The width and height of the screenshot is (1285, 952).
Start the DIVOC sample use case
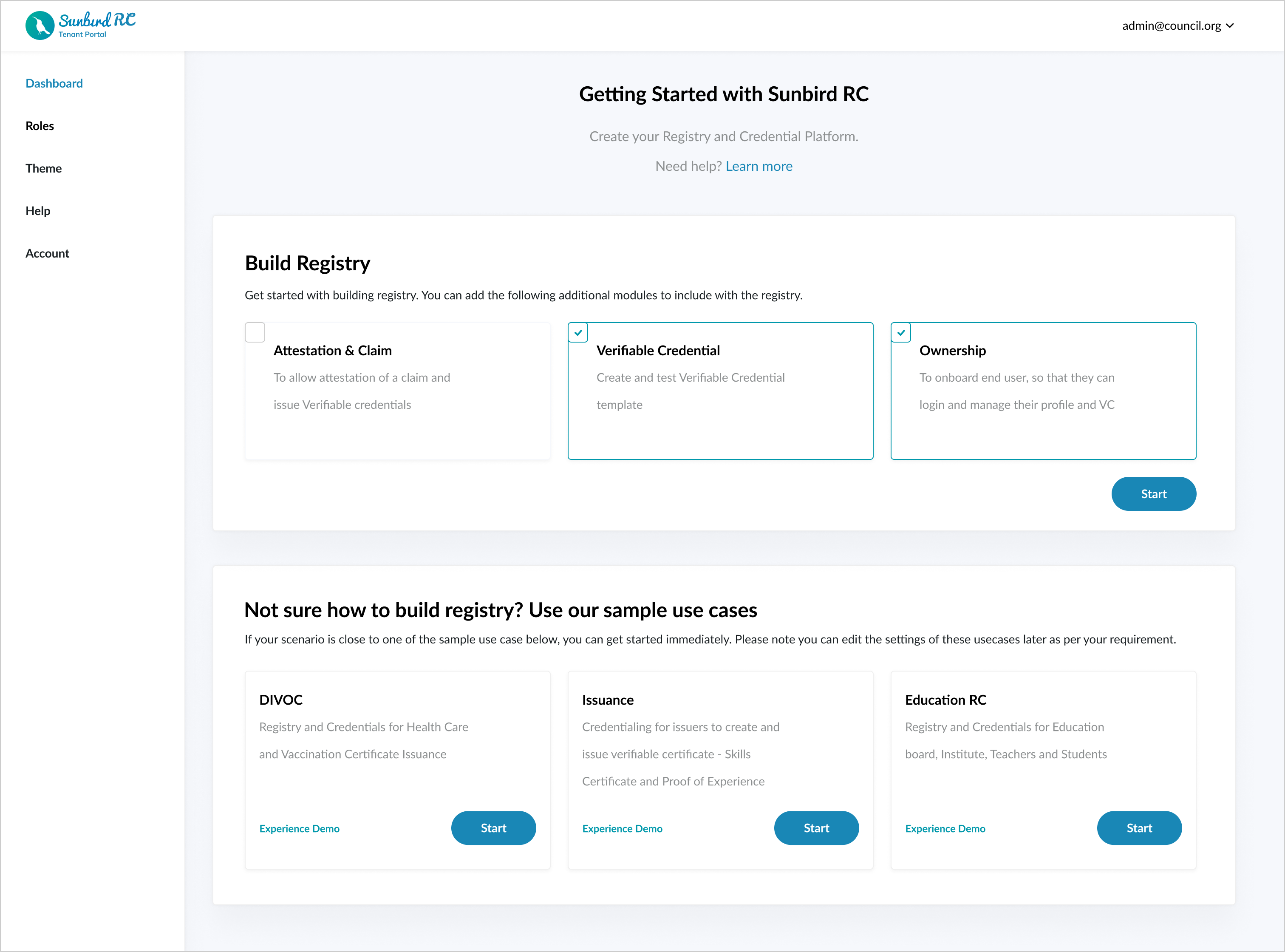(x=493, y=828)
